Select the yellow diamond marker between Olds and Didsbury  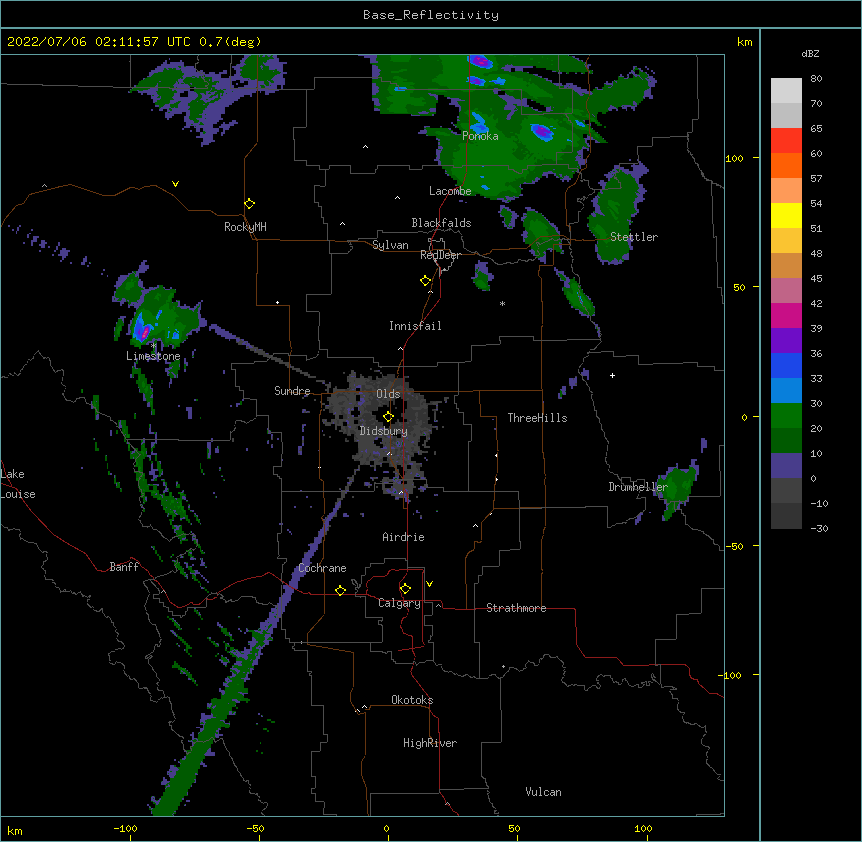click(388, 417)
